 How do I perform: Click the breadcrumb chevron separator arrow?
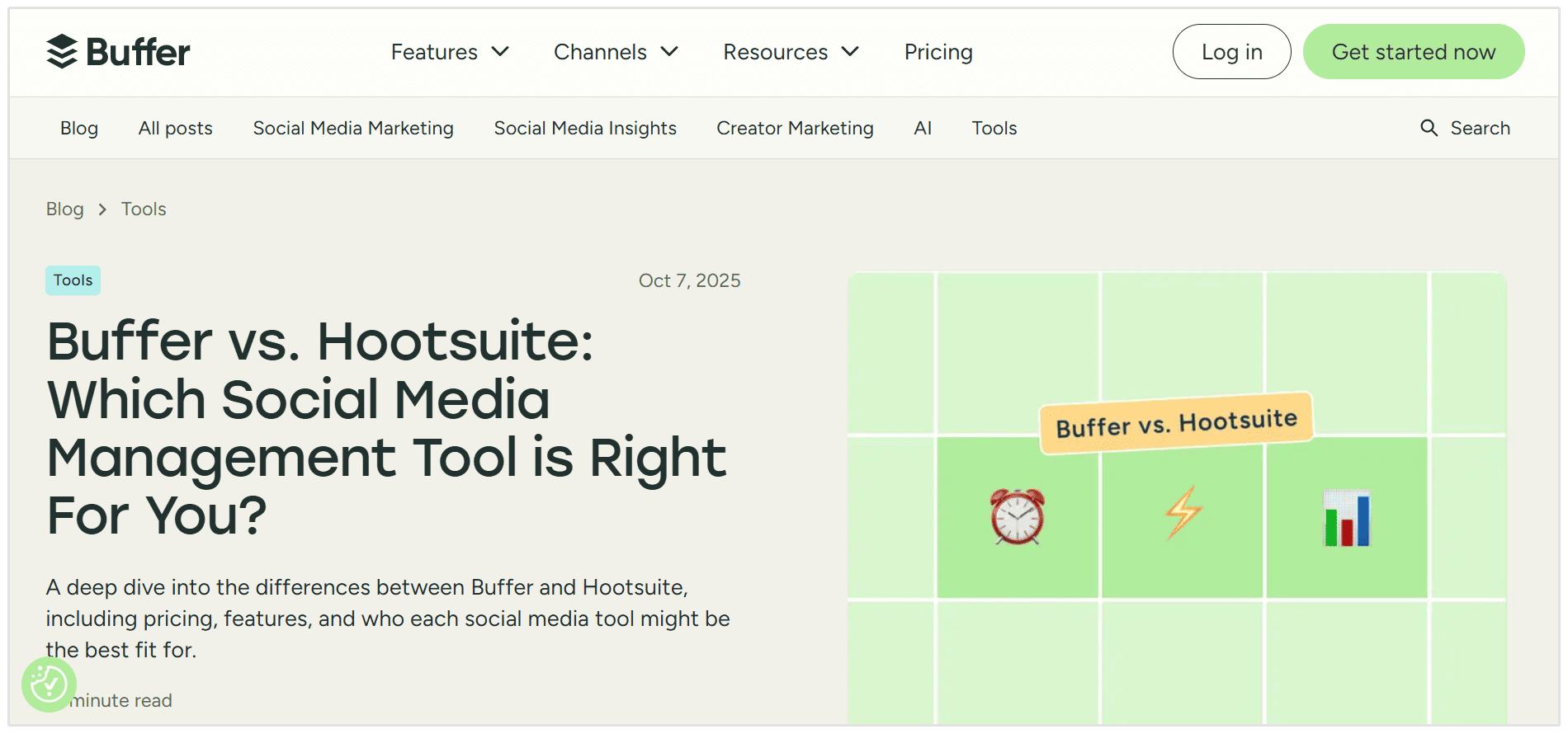pyautogui.click(x=102, y=209)
